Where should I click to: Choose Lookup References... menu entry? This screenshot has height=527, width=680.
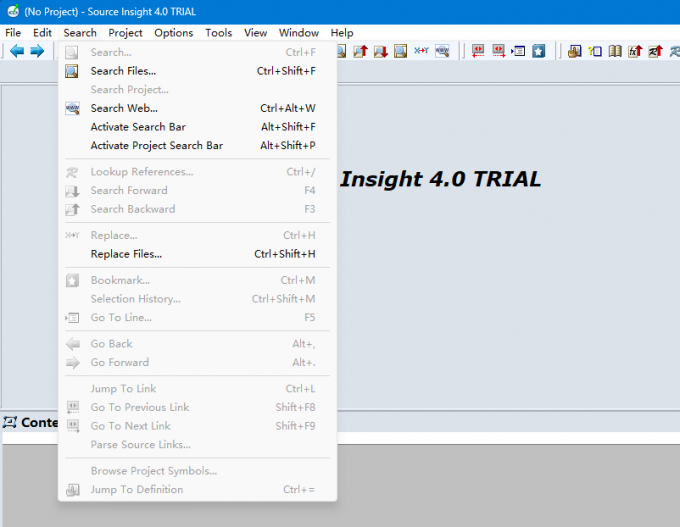[x=197, y=172]
